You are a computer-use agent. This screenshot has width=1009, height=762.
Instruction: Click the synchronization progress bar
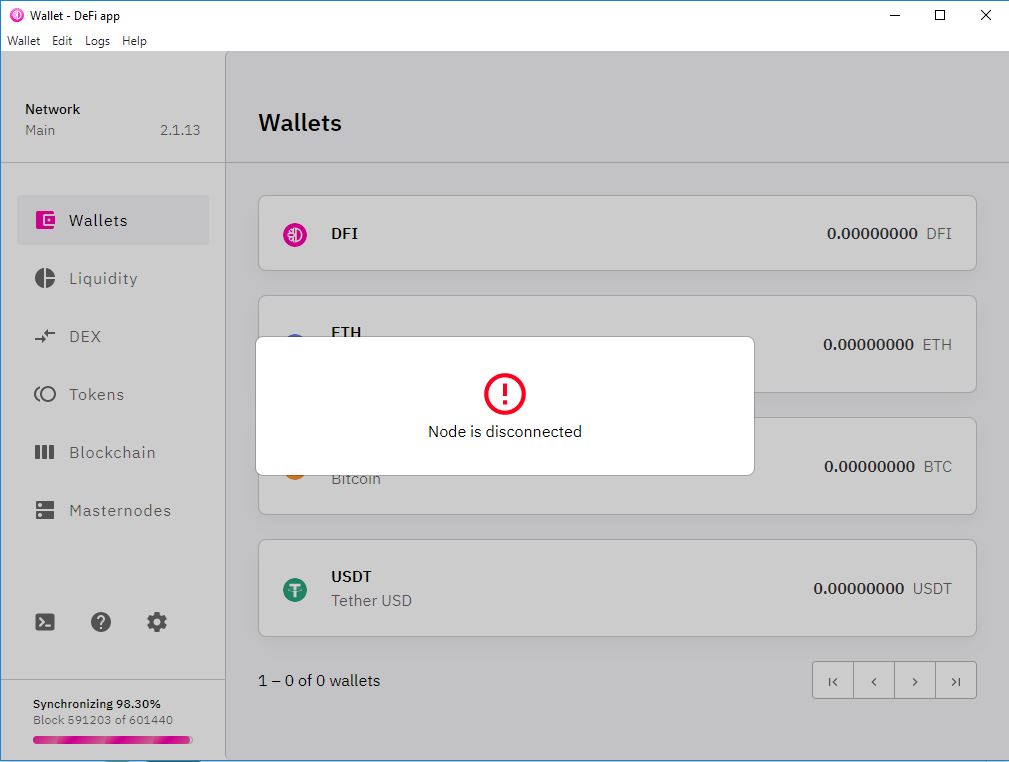coord(112,740)
